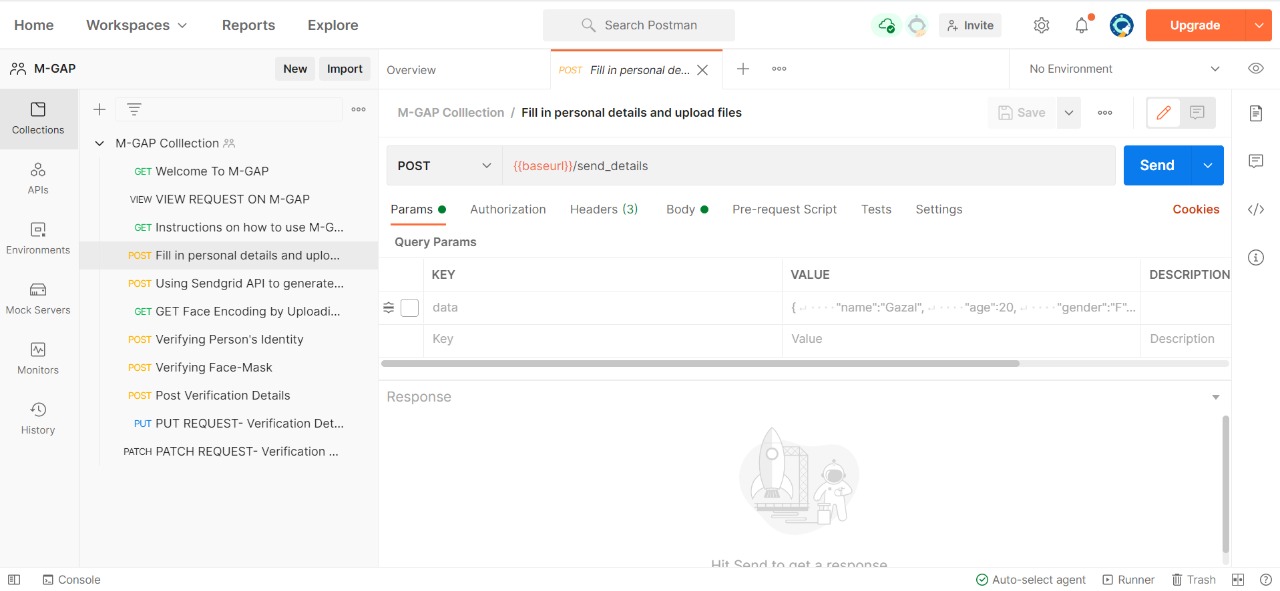
Task: Click the Import button
Action: click(x=345, y=69)
